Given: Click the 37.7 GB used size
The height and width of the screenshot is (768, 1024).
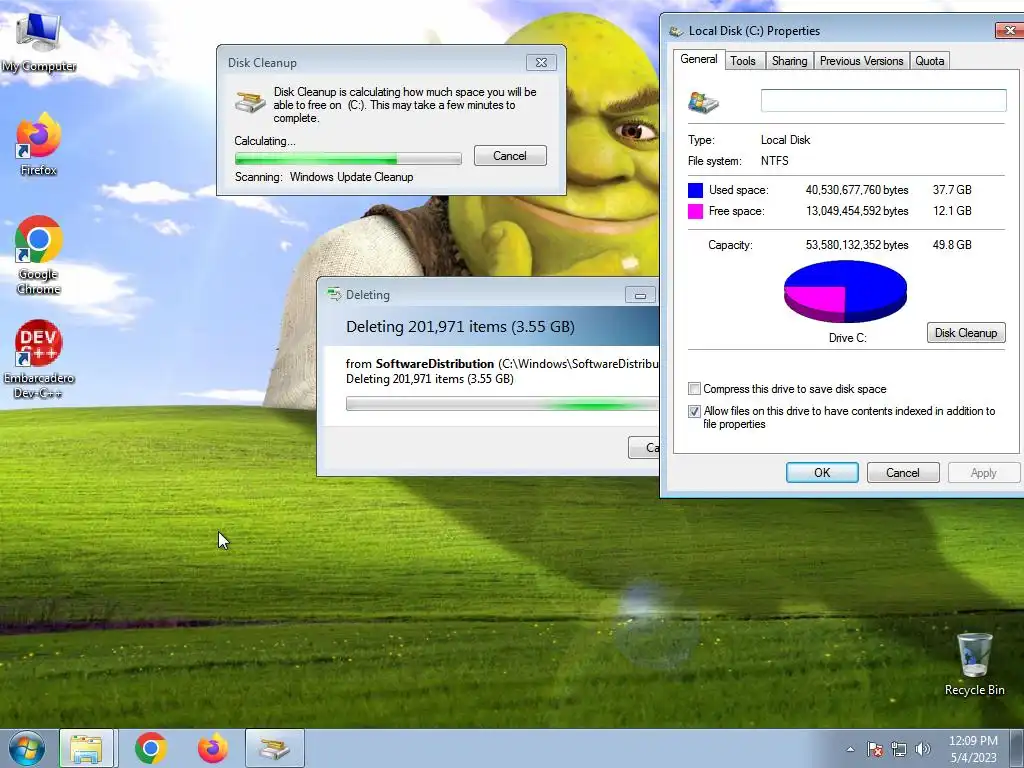Looking at the screenshot, I should point(952,190).
